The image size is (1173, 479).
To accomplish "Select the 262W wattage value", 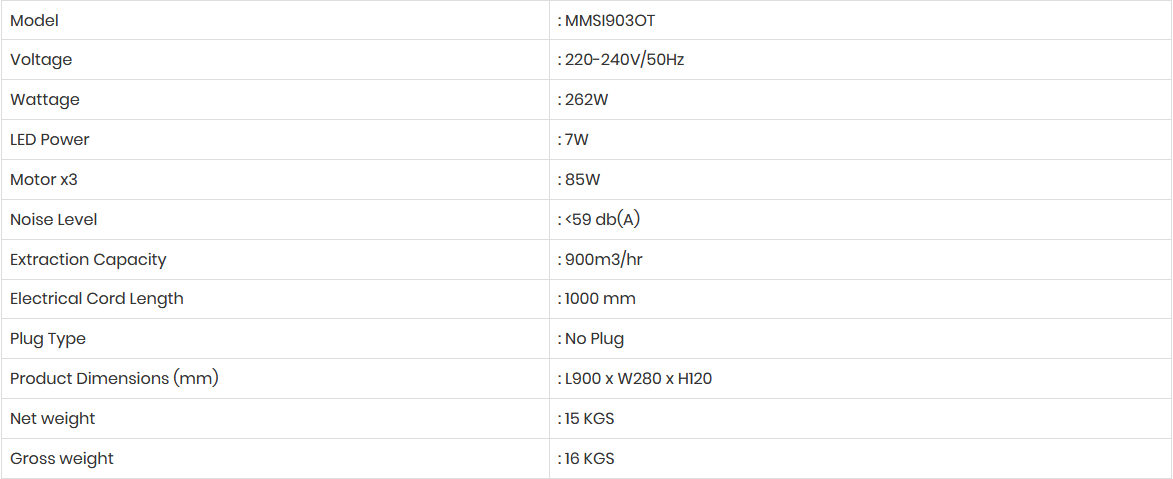I will point(586,100).
